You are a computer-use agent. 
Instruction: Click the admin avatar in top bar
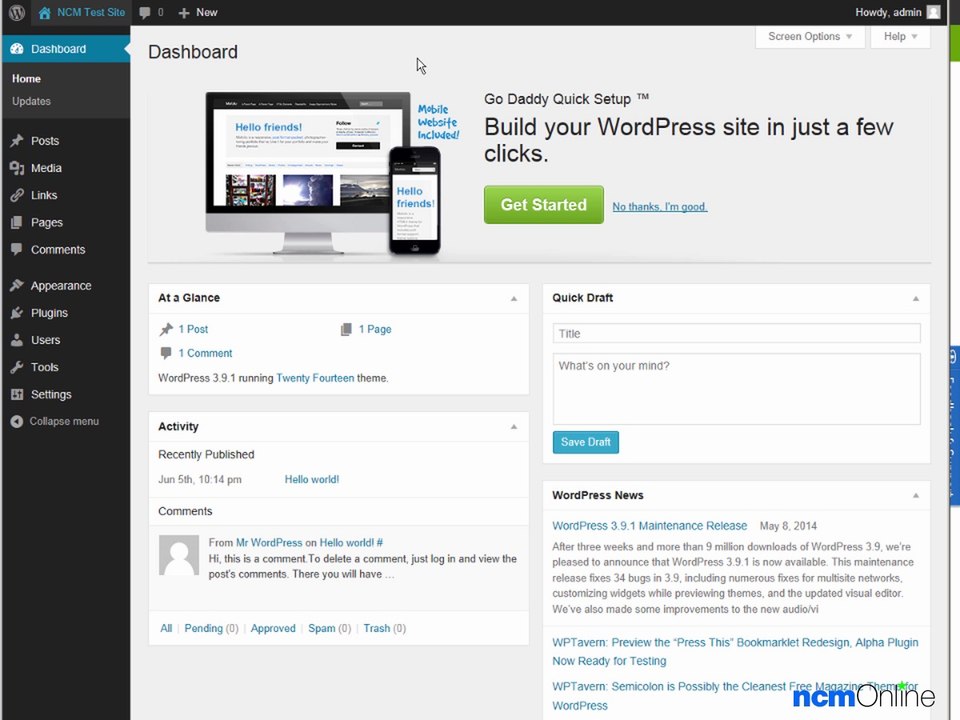point(933,12)
